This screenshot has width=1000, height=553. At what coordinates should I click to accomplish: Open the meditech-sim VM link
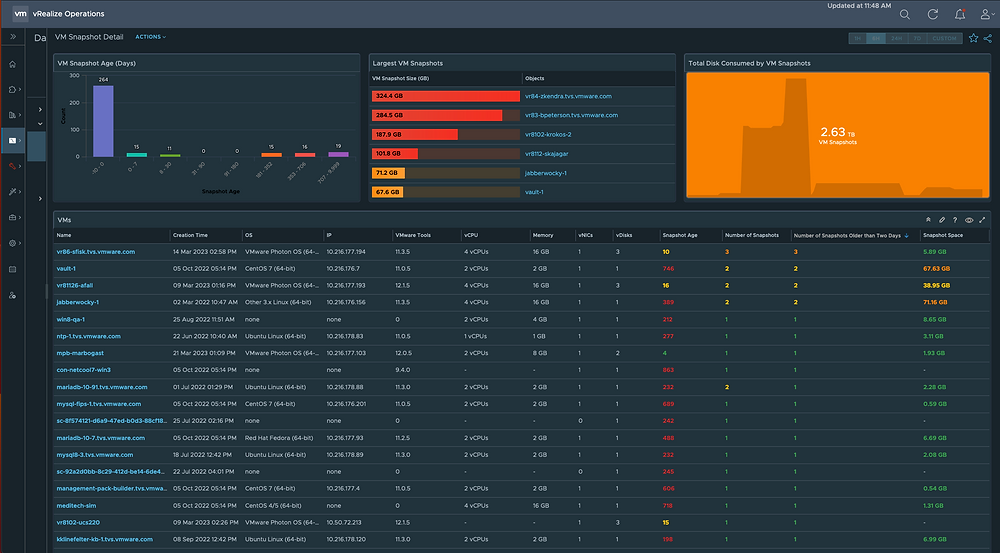[x=77, y=506]
